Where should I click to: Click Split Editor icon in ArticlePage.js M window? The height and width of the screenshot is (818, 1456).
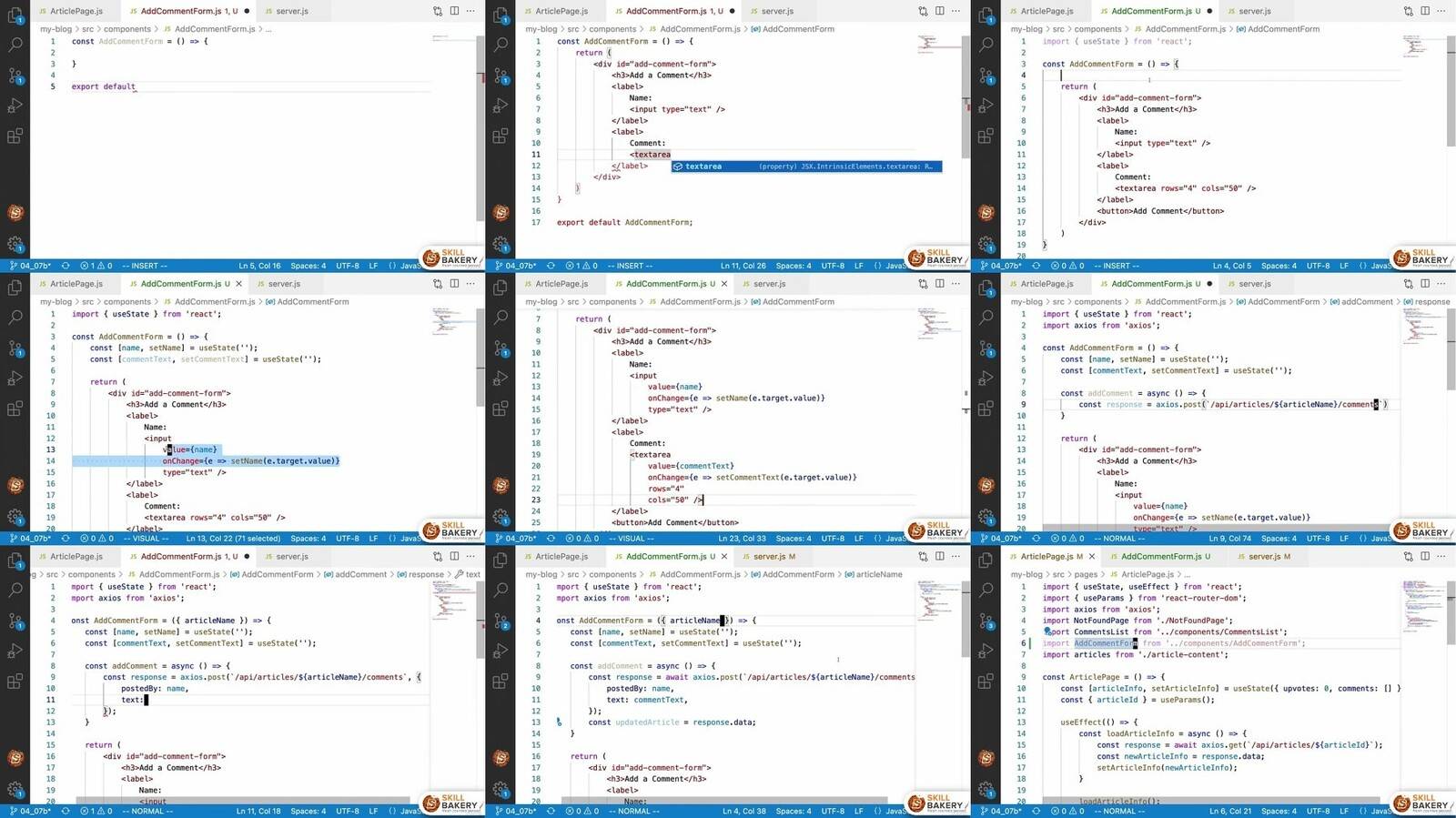pyautogui.click(x=1425, y=556)
